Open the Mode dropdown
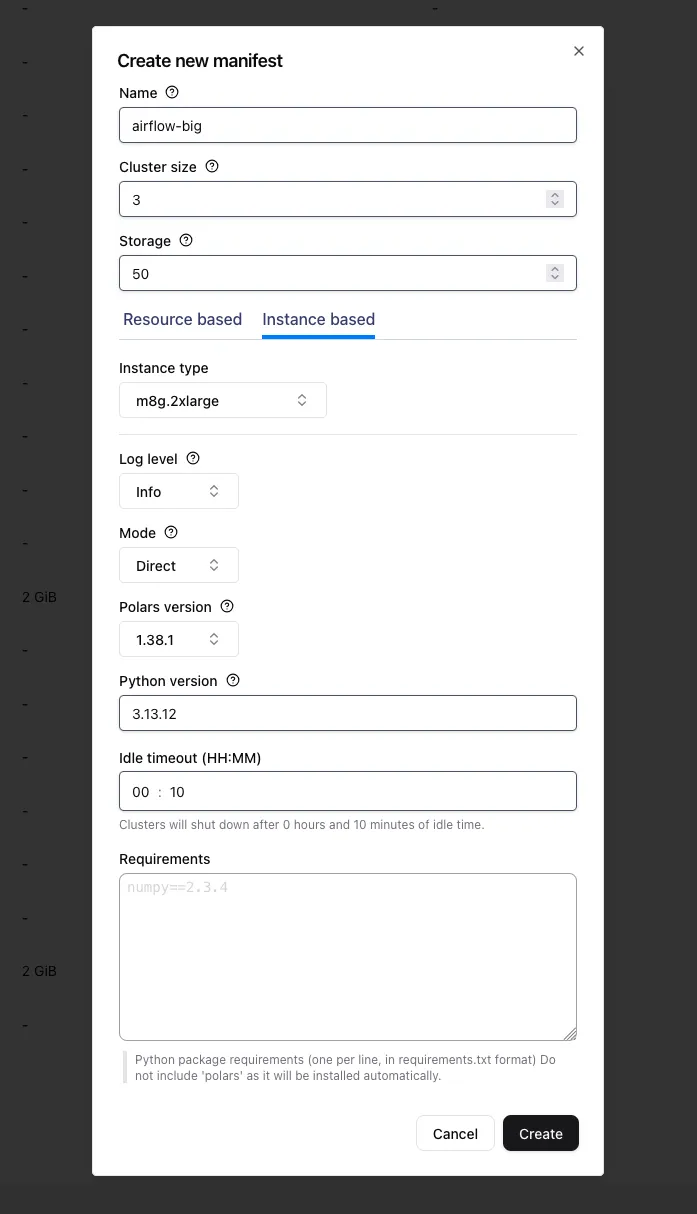 178,566
